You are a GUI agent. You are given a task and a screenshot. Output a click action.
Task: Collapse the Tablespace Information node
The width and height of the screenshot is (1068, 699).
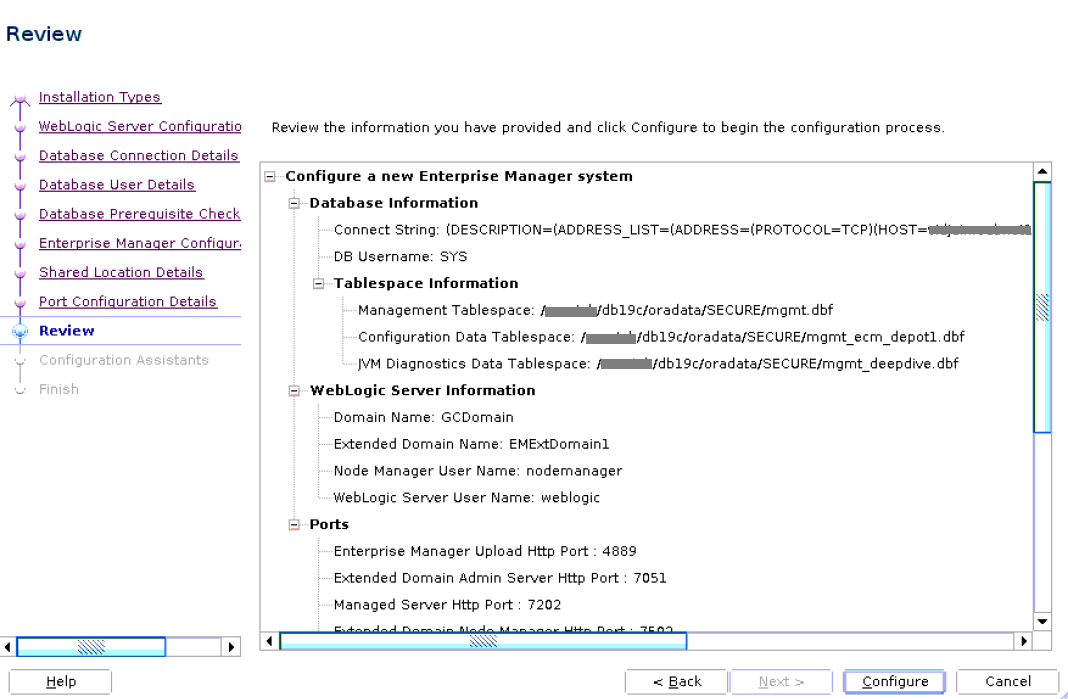pos(318,283)
